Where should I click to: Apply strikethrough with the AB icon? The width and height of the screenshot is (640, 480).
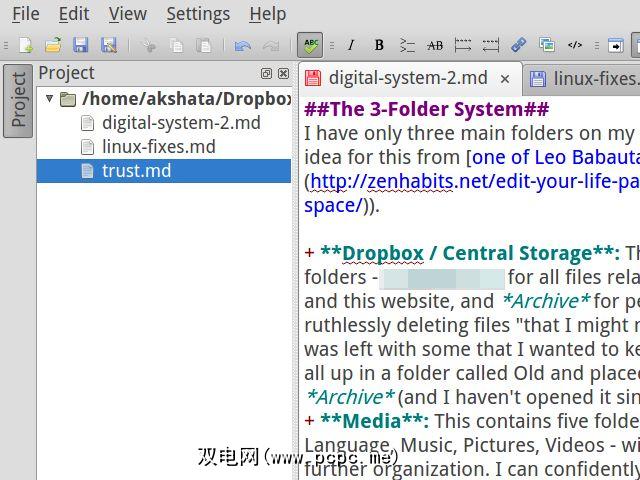pyautogui.click(x=435, y=45)
